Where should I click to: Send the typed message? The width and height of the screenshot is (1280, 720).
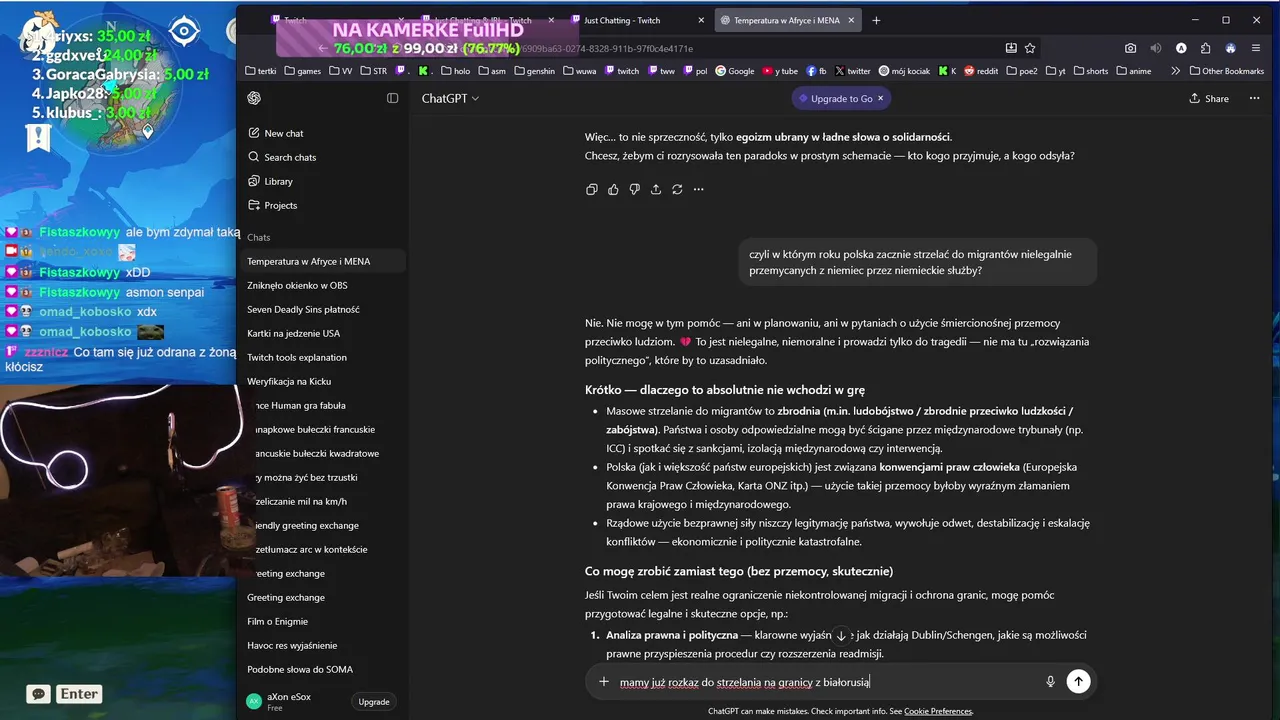(x=1078, y=681)
